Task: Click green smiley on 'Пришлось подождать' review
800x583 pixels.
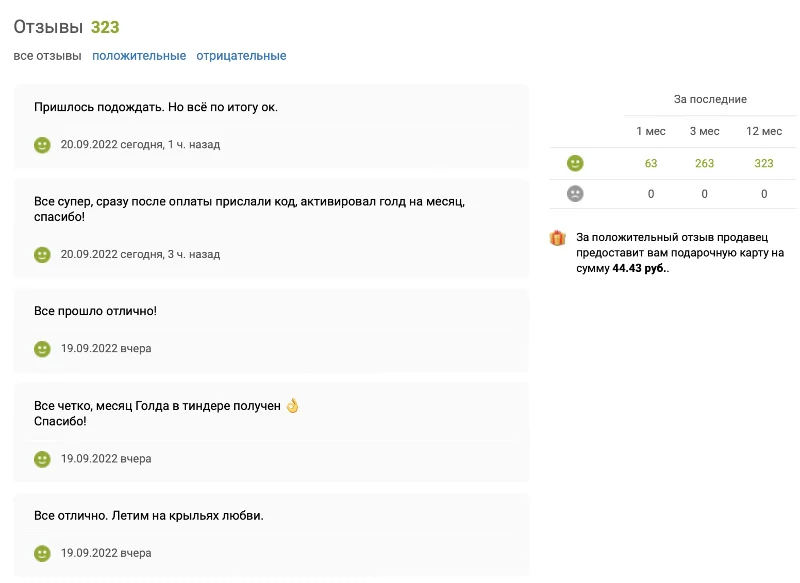Action: coord(42,145)
